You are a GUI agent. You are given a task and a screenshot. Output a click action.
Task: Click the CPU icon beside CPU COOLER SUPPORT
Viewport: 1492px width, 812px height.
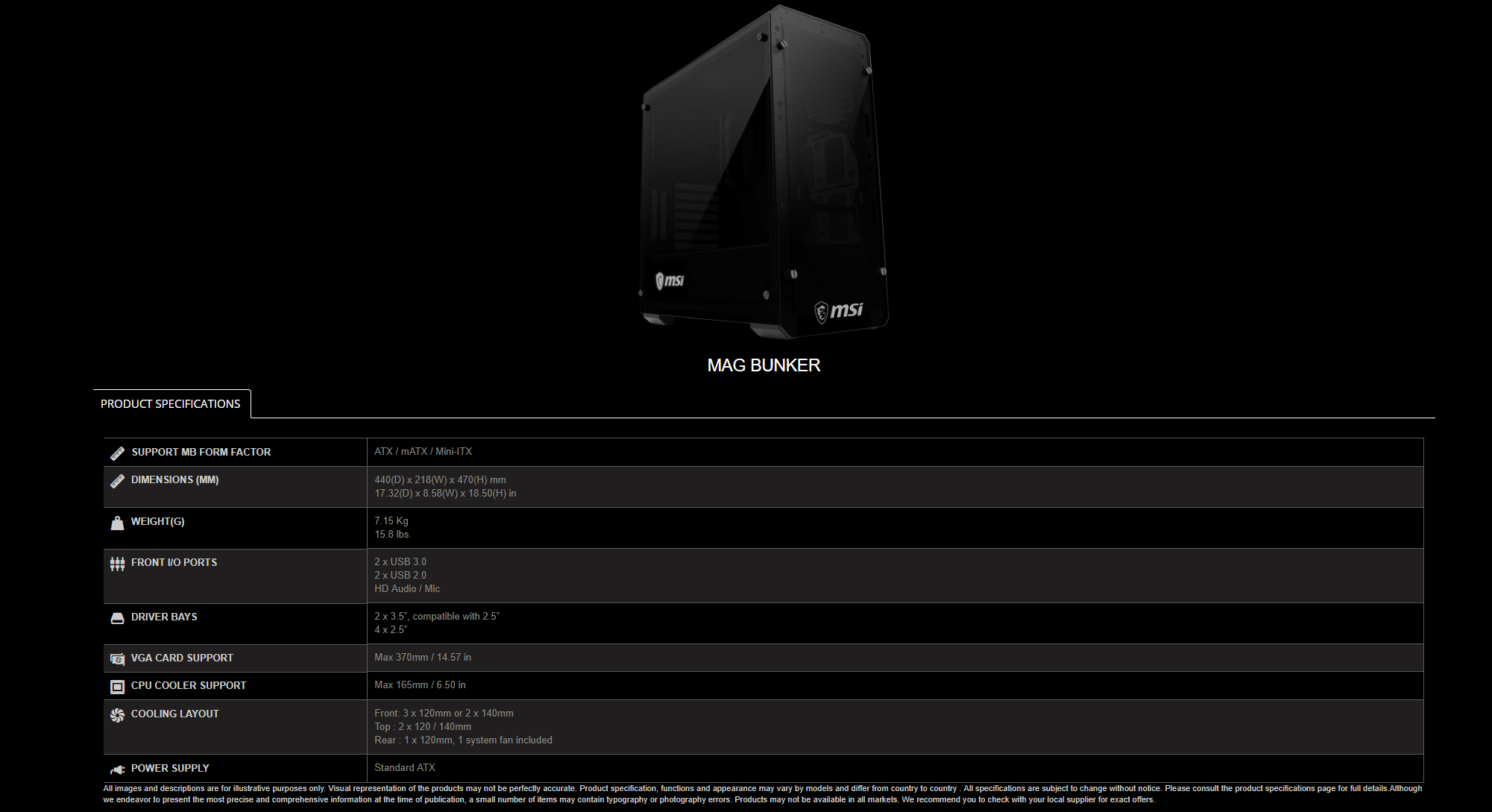click(117, 686)
